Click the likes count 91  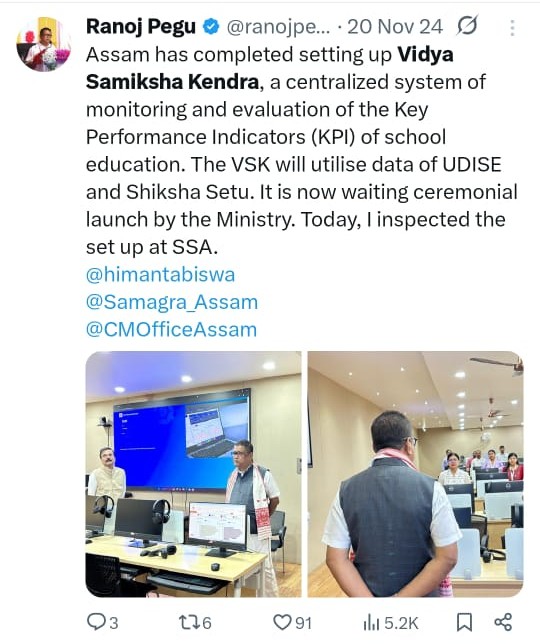pyautogui.click(x=303, y=623)
